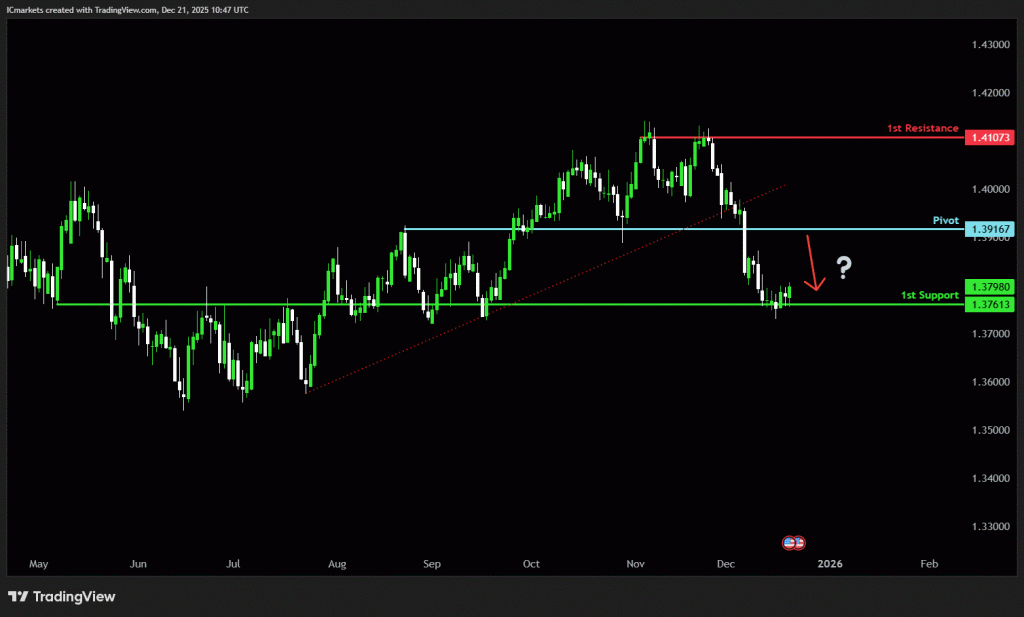
Task: Click the "1st Support" text label
Action: (x=930, y=295)
